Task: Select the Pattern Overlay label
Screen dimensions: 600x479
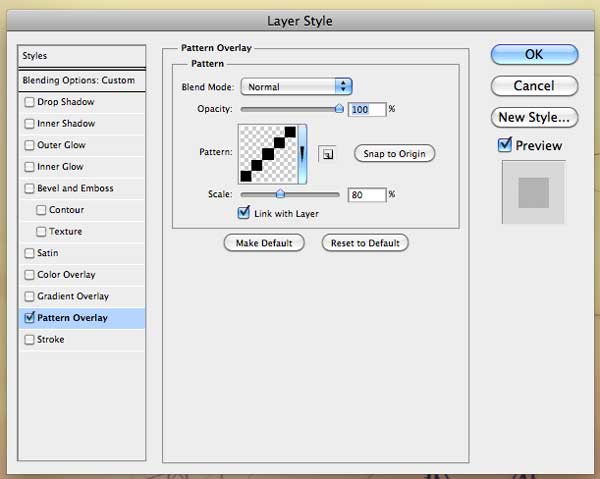Action: [72, 318]
